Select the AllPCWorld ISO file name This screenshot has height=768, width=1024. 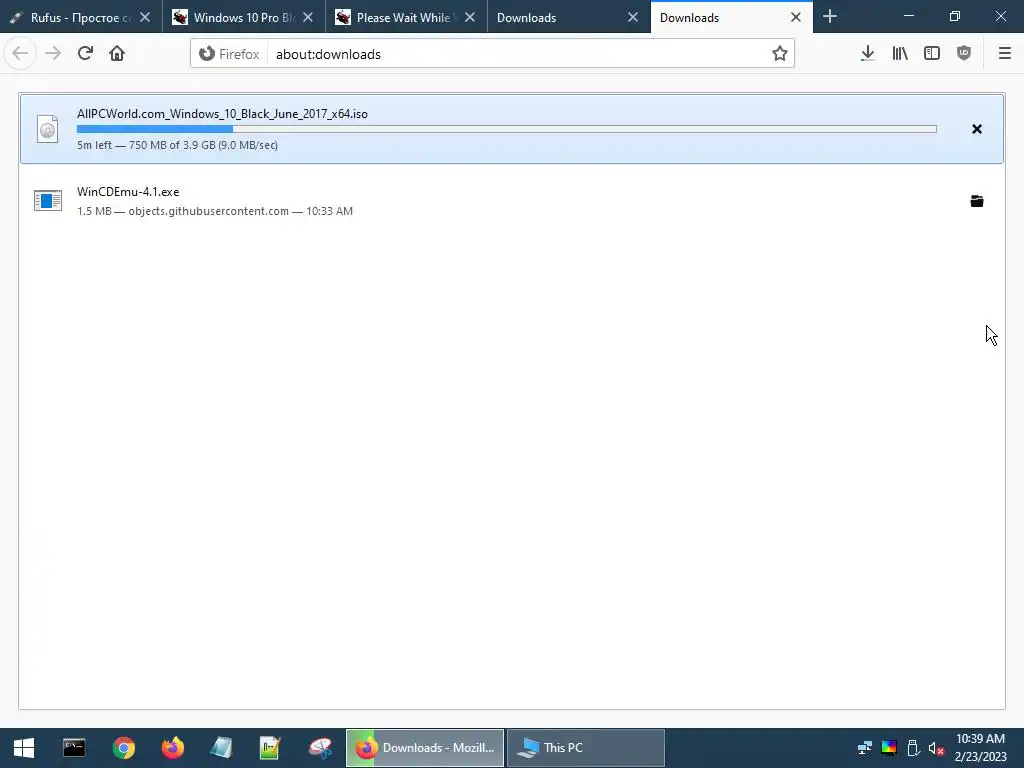[x=222, y=114]
